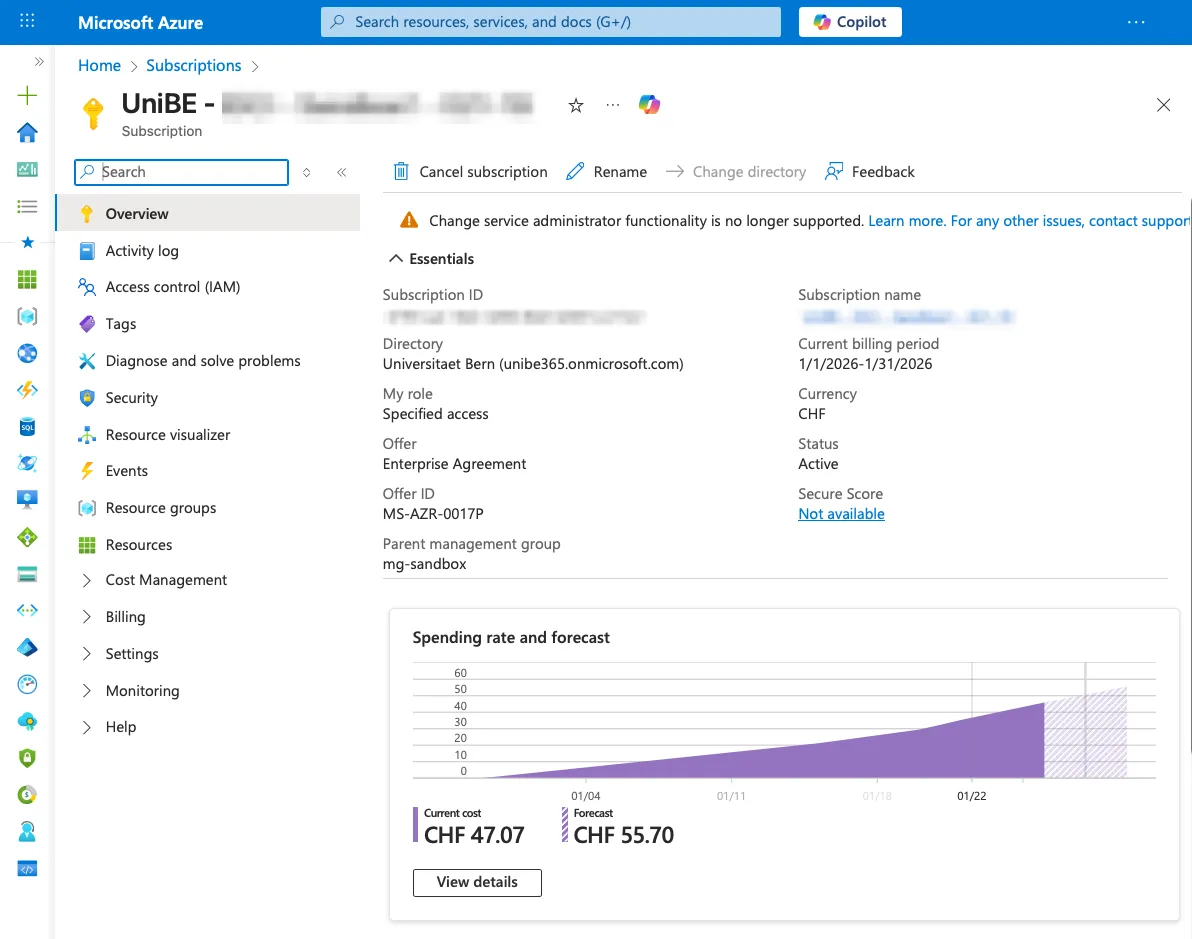This screenshot has height=939, width=1192.
Task: Click the Copilot icon next to subscription title
Action: 649,105
